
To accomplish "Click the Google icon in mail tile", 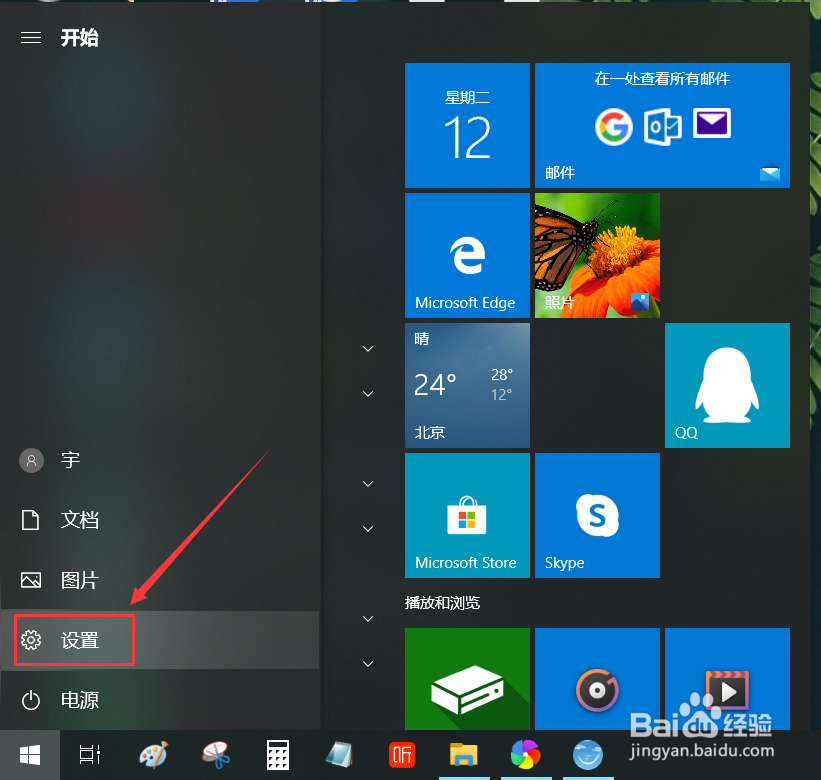I will (614, 127).
